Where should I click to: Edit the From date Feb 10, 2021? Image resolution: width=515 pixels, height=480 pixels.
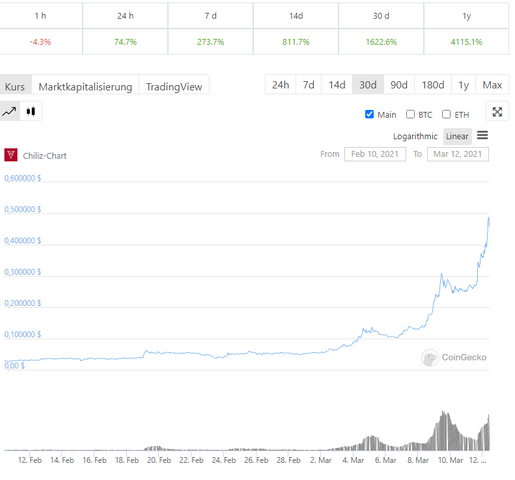click(375, 154)
